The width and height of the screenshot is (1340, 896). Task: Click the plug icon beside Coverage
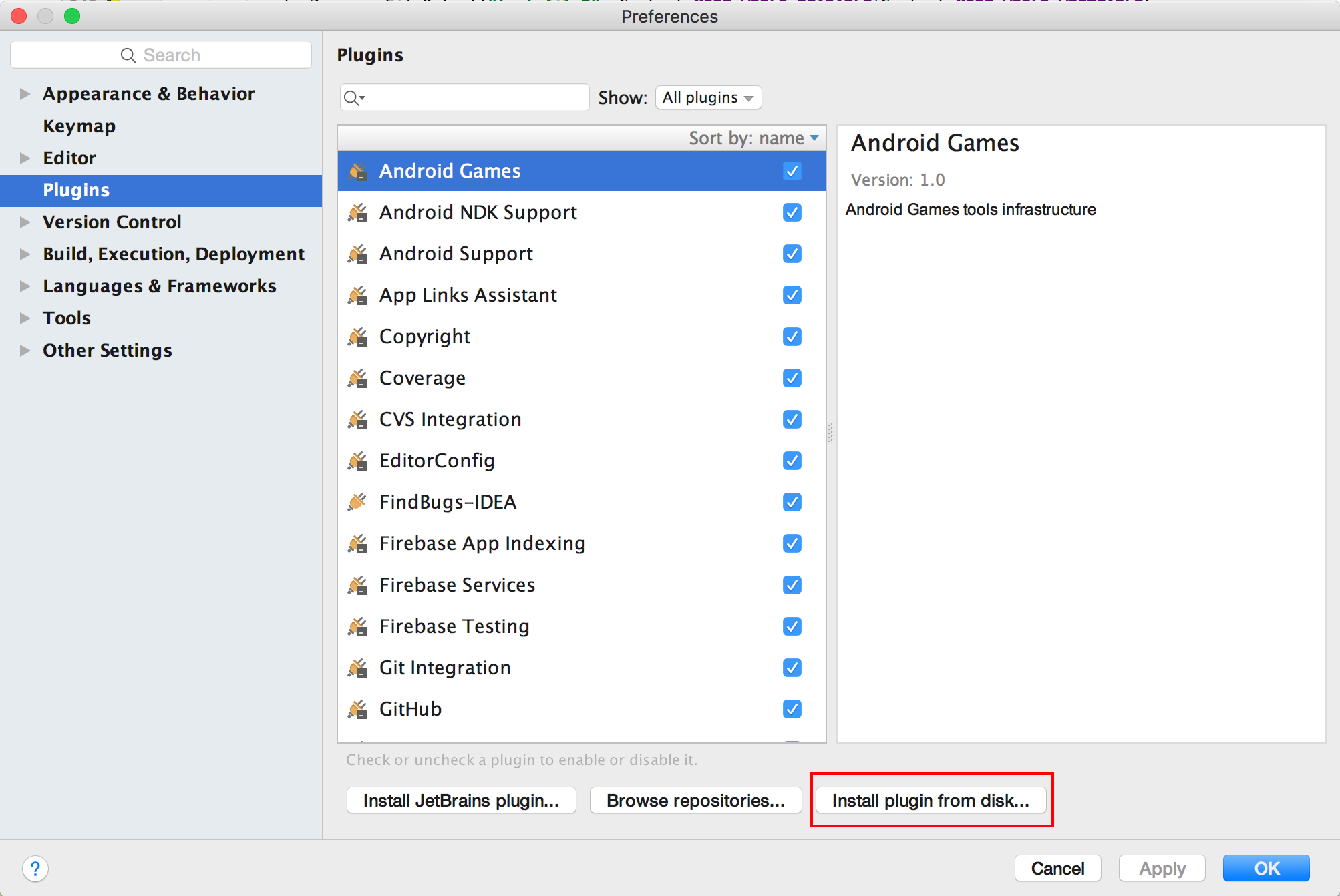(357, 379)
